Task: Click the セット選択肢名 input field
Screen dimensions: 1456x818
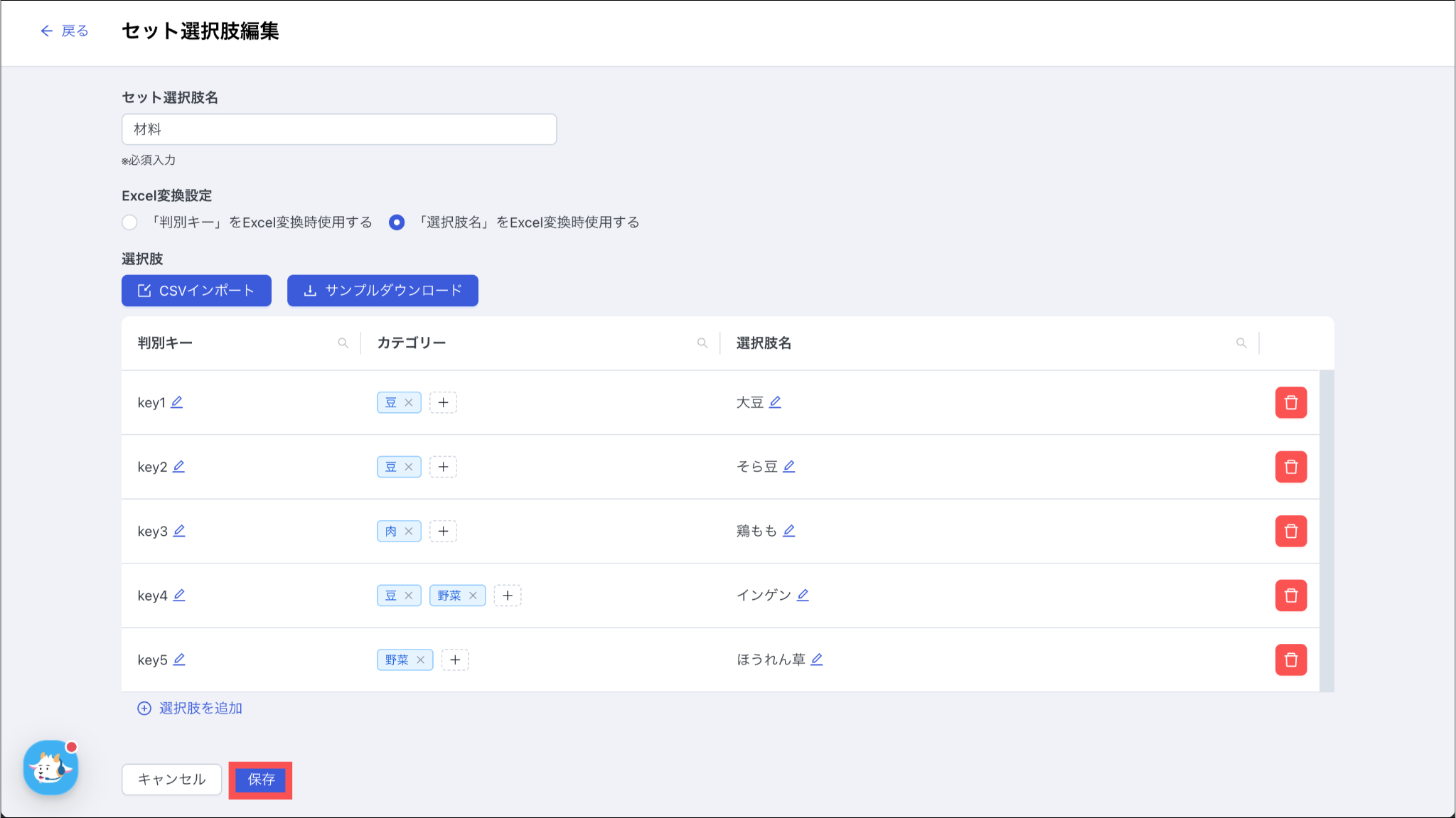Action: click(x=339, y=129)
